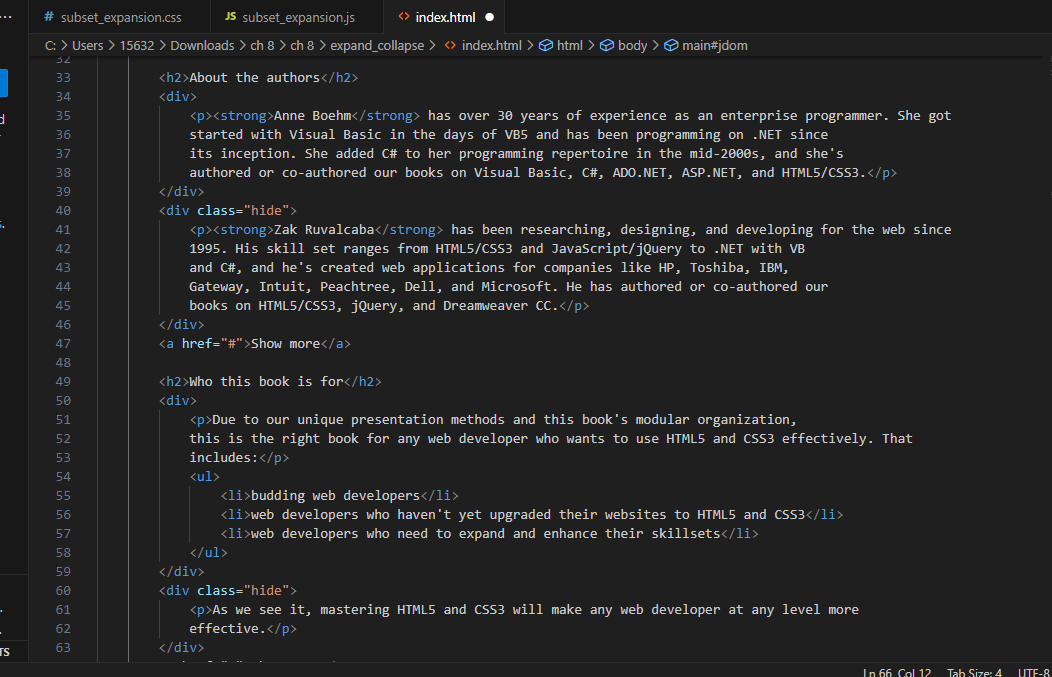The width and height of the screenshot is (1052, 677).
Task: Click the body symbol icon in the breadcrumb
Action: pos(609,45)
